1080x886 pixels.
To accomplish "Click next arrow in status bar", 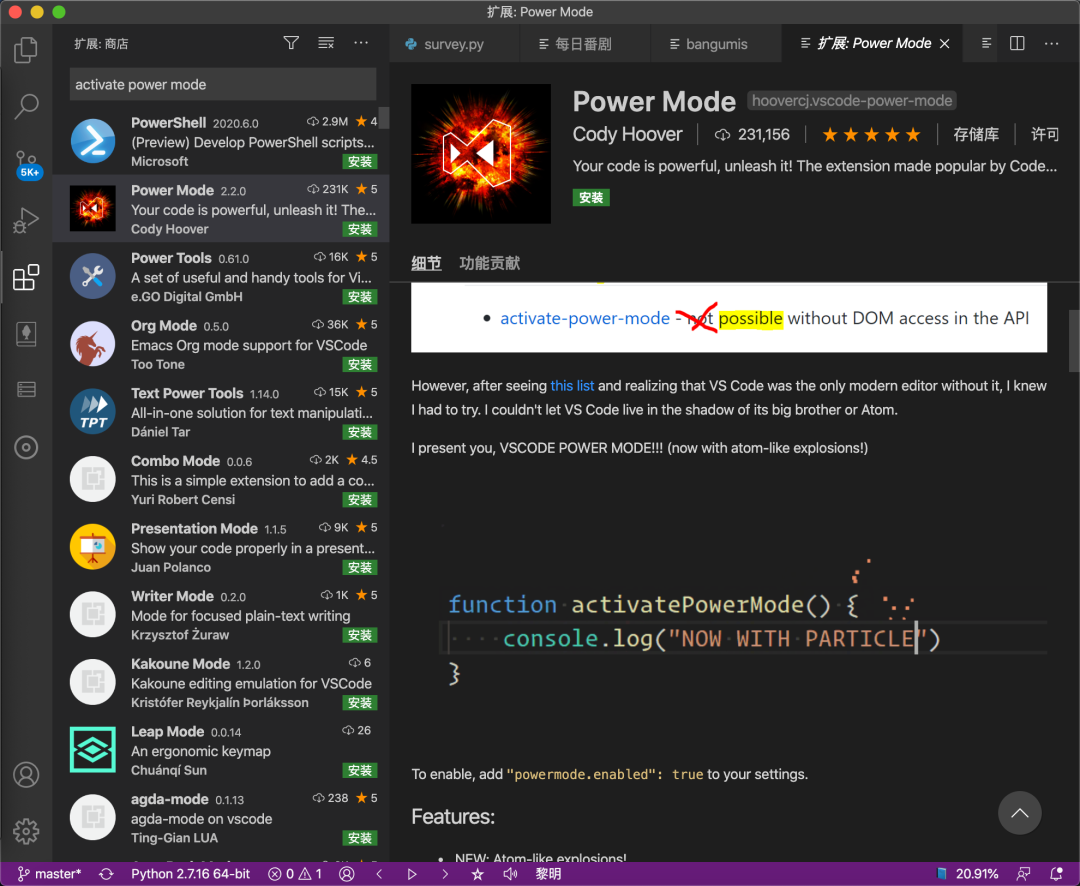I will (445, 874).
